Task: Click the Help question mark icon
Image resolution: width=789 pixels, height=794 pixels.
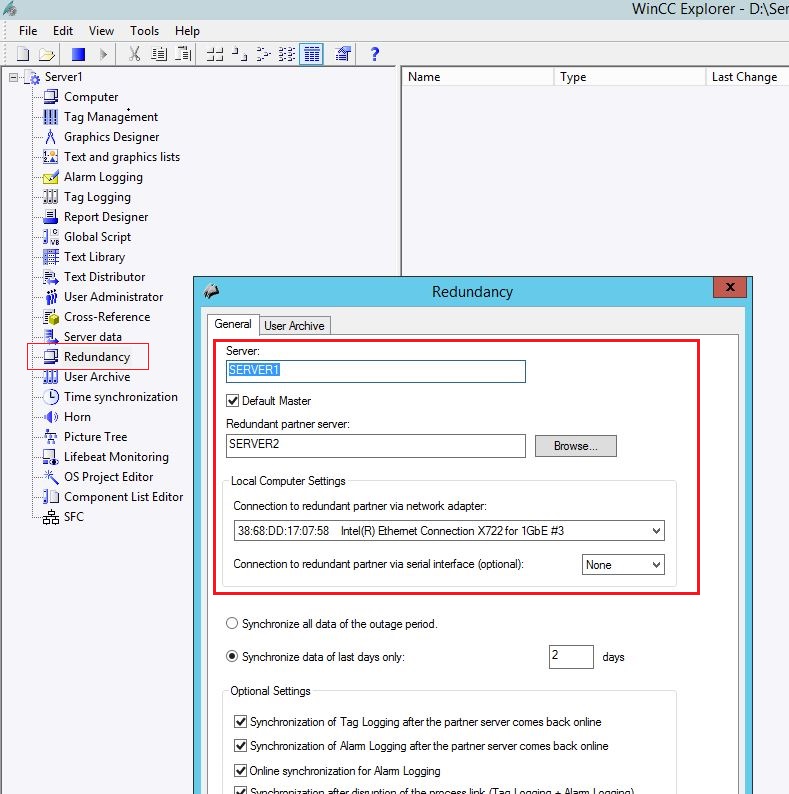Action: (374, 54)
